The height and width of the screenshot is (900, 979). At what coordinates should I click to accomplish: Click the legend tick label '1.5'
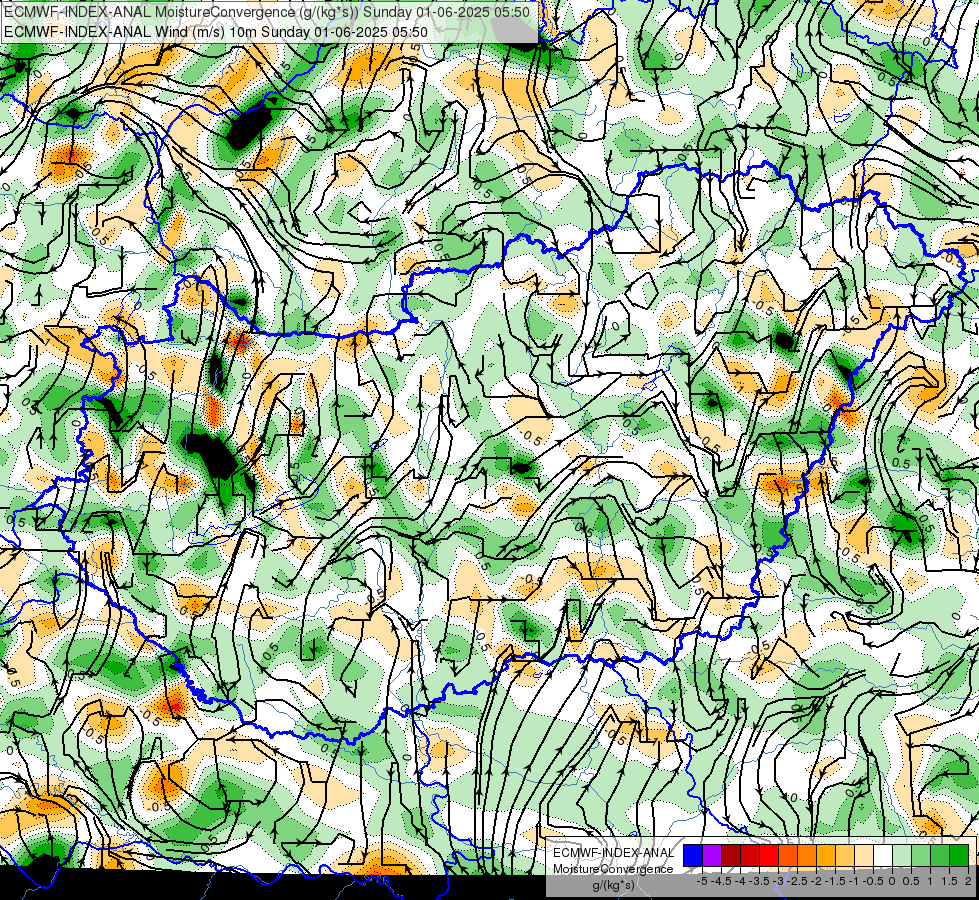948,881
